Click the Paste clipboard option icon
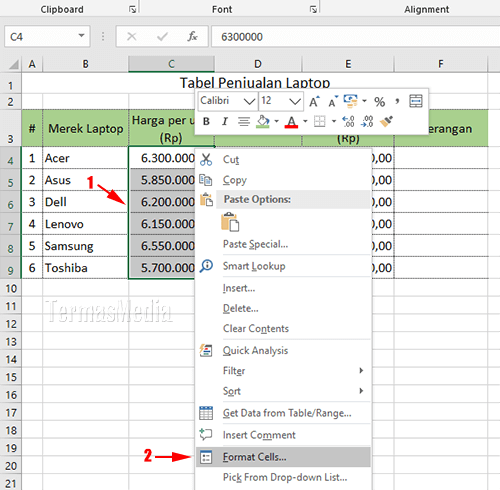The width and height of the screenshot is (500, 490). (x=230, y=222)
